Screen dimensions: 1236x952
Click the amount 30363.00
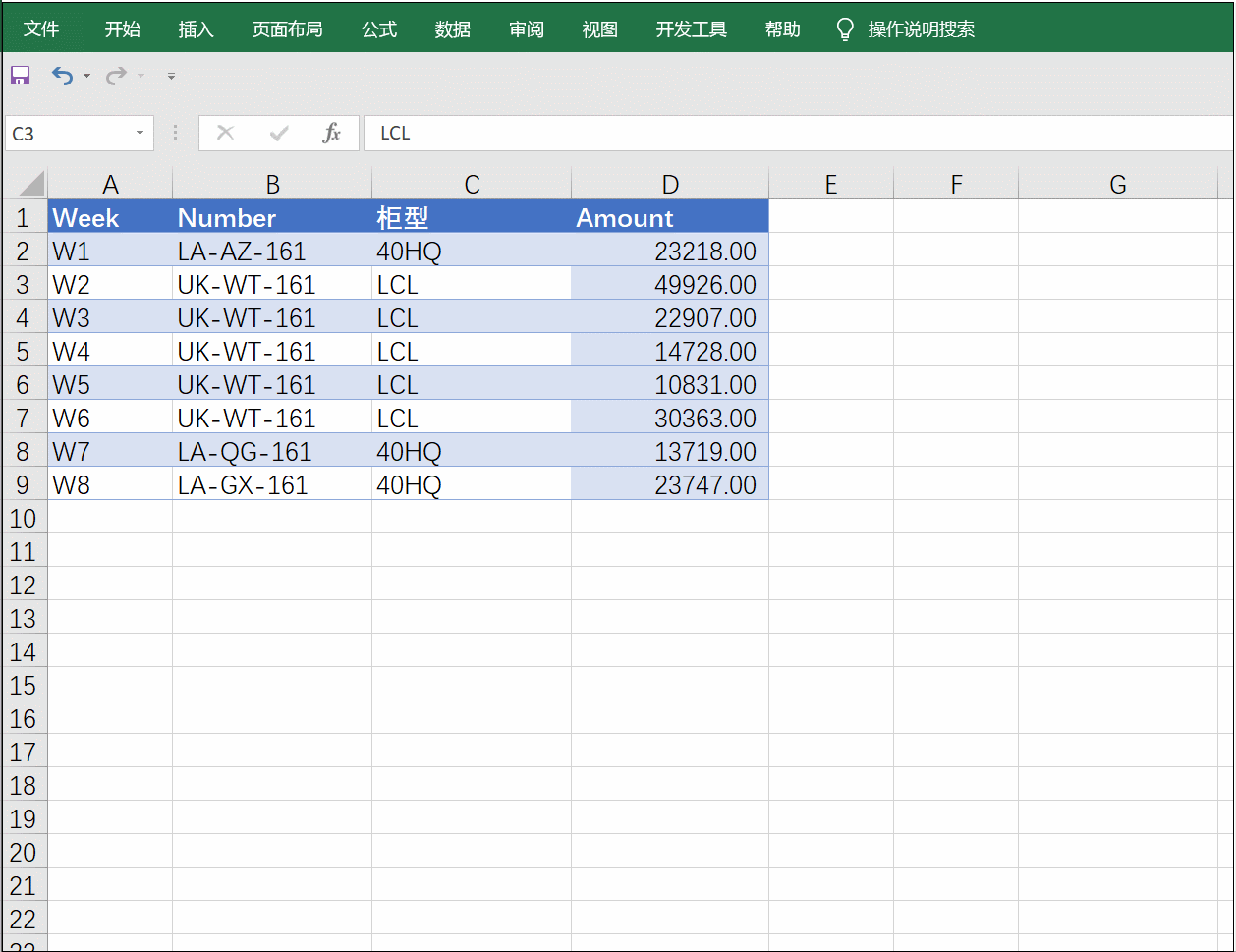(x=670, y=418)
